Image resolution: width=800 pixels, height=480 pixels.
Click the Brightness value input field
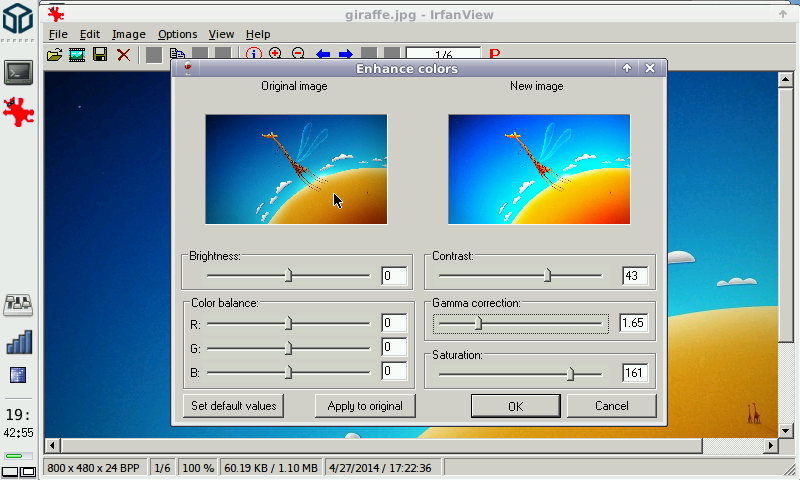coord(394,276)
